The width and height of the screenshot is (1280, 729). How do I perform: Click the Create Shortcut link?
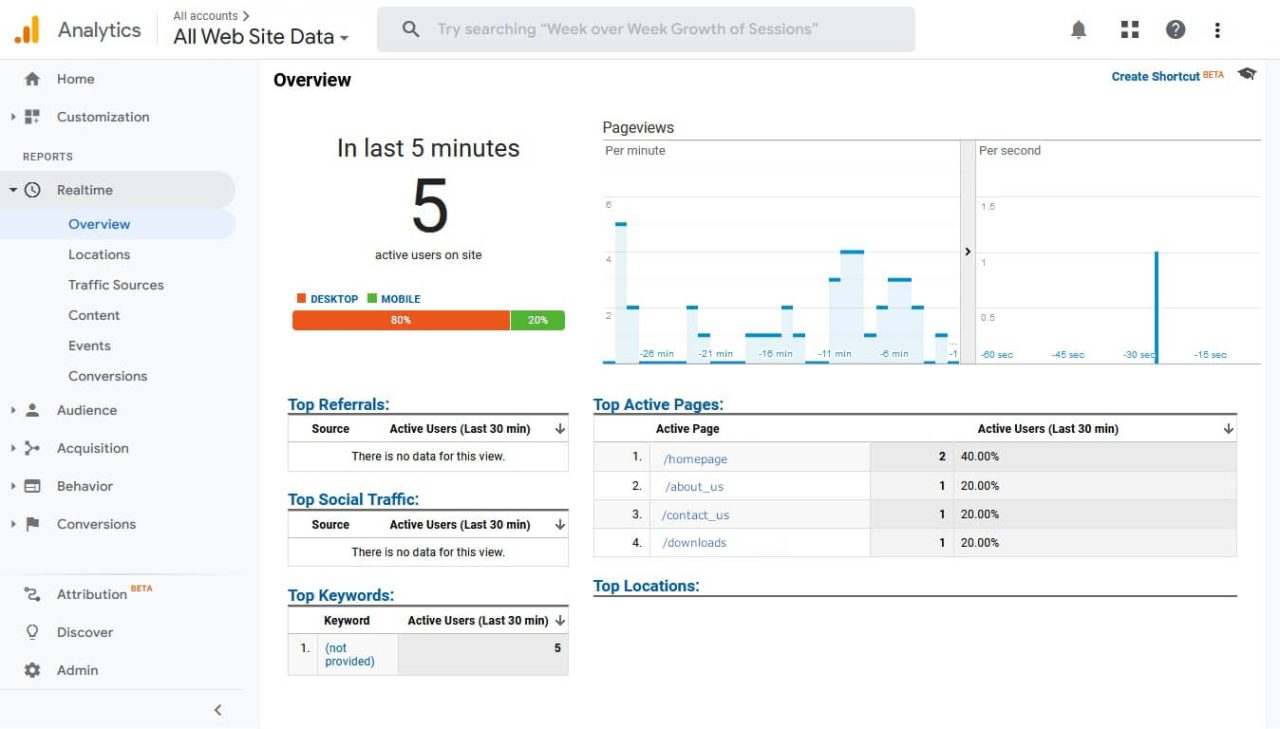(x=1155, y=76)
